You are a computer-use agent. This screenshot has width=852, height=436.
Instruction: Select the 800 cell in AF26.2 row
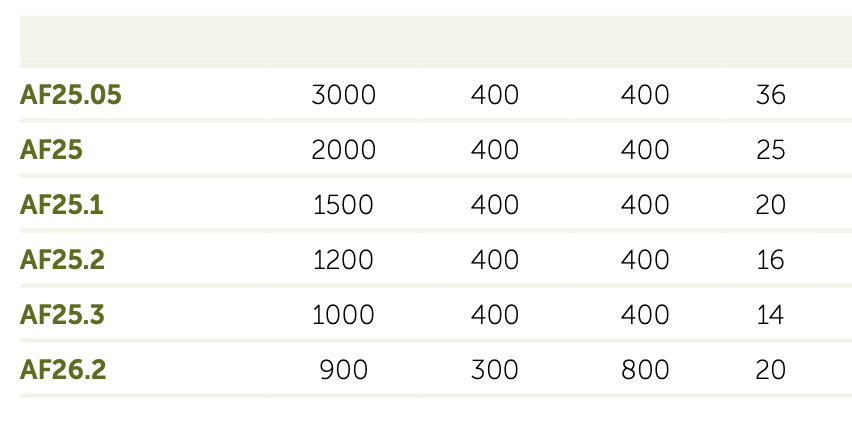(x=645, y=370)
